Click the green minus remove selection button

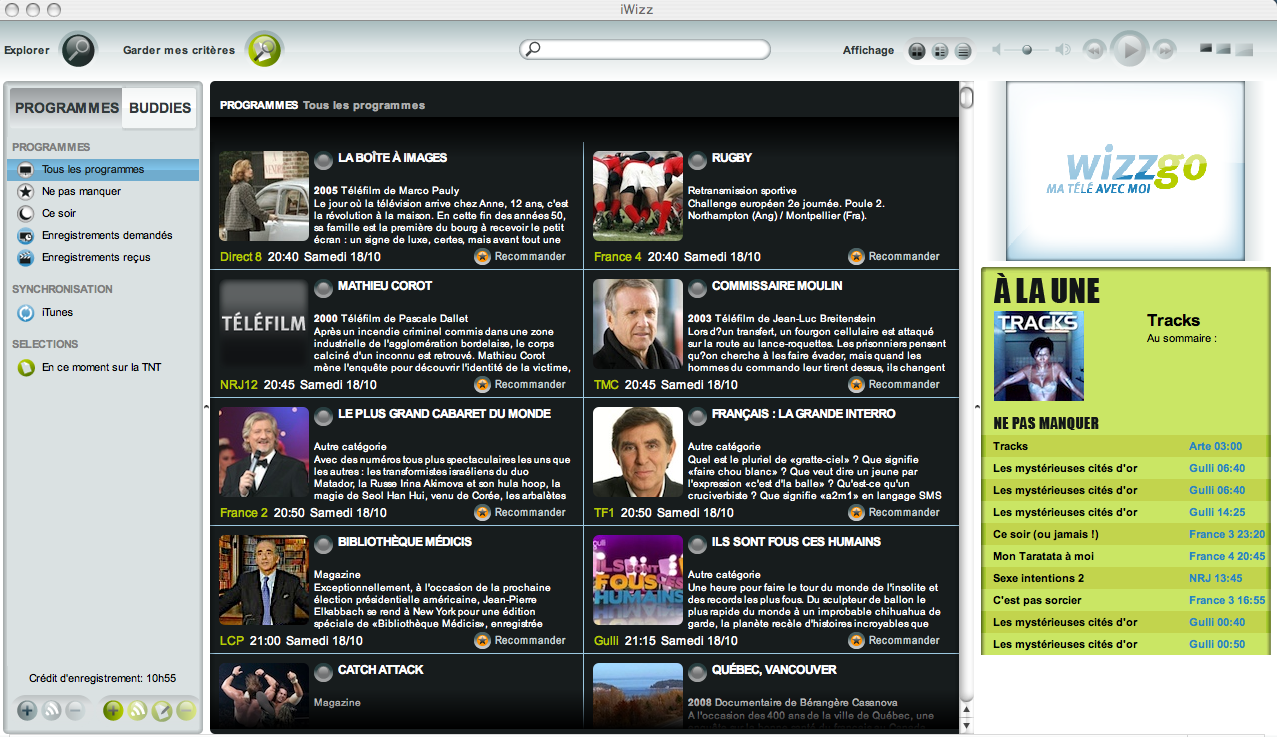(x=186, y=711)
